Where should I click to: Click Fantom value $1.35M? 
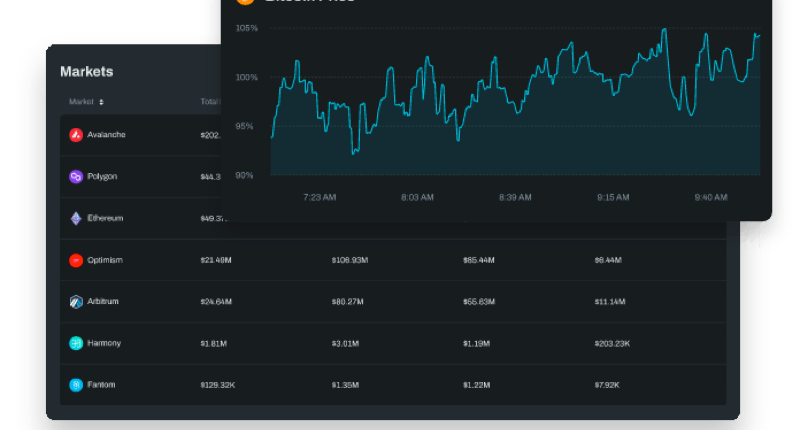[x=345, y=385]
